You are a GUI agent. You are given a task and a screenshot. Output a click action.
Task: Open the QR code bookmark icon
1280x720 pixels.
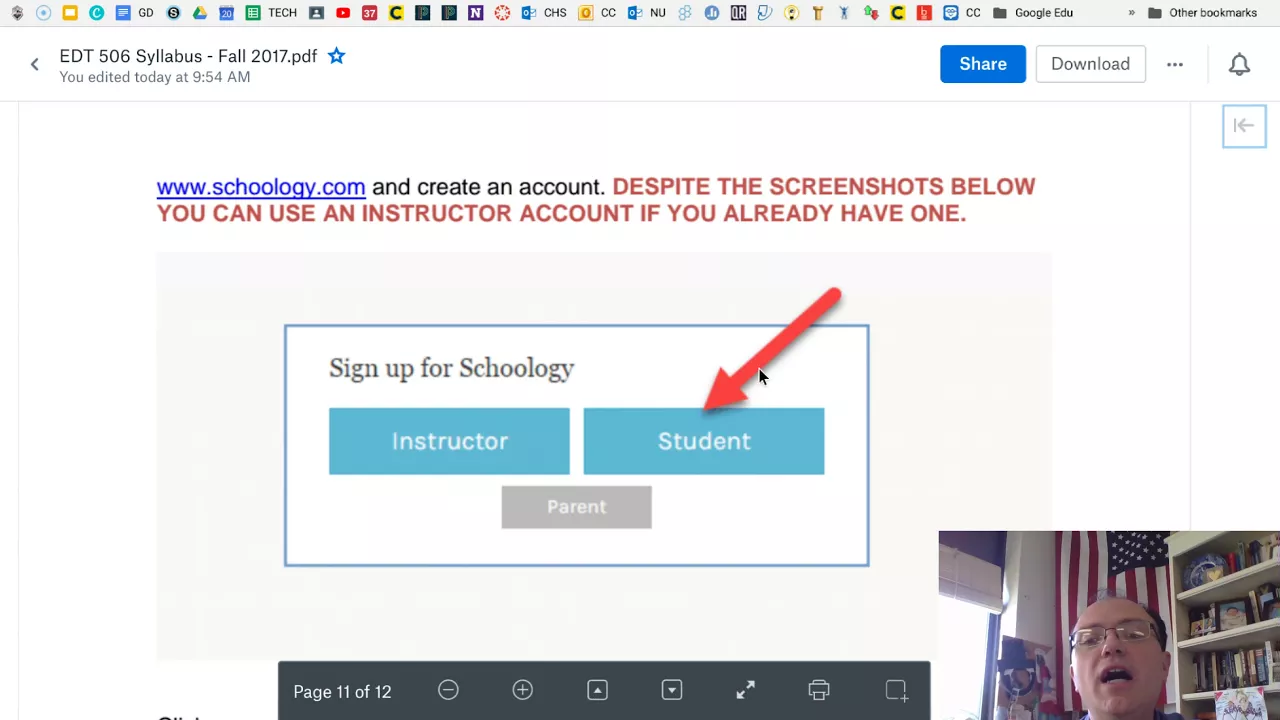738,13
